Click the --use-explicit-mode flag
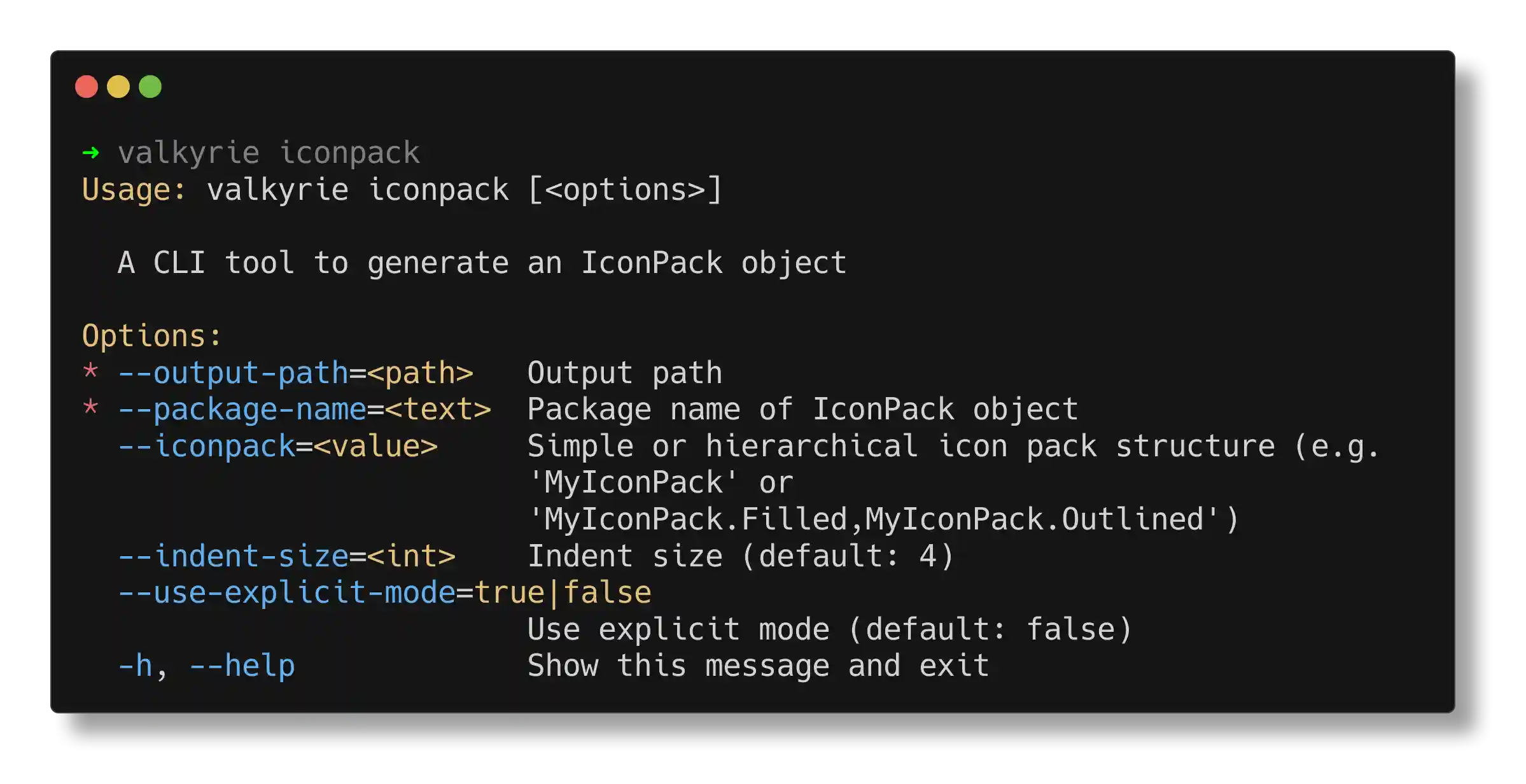 pos(286,593)
